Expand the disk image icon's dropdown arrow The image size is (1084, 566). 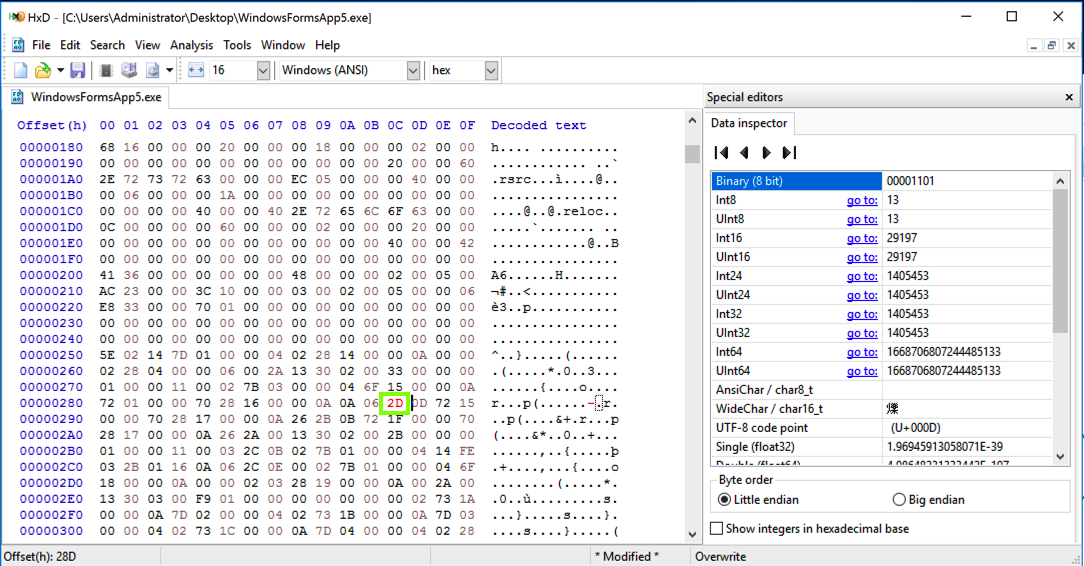(x=169, y=70)
